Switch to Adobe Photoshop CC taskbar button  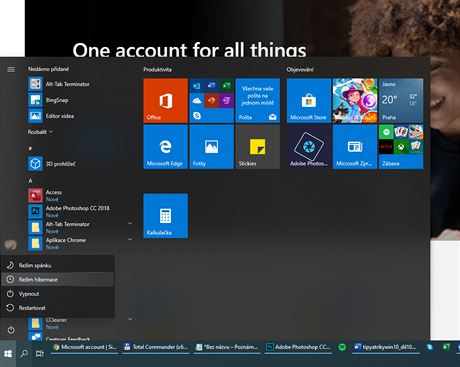tap(298, 347)
